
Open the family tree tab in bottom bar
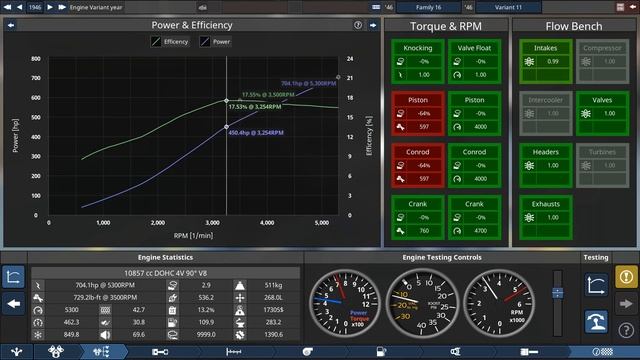point(16,352)
